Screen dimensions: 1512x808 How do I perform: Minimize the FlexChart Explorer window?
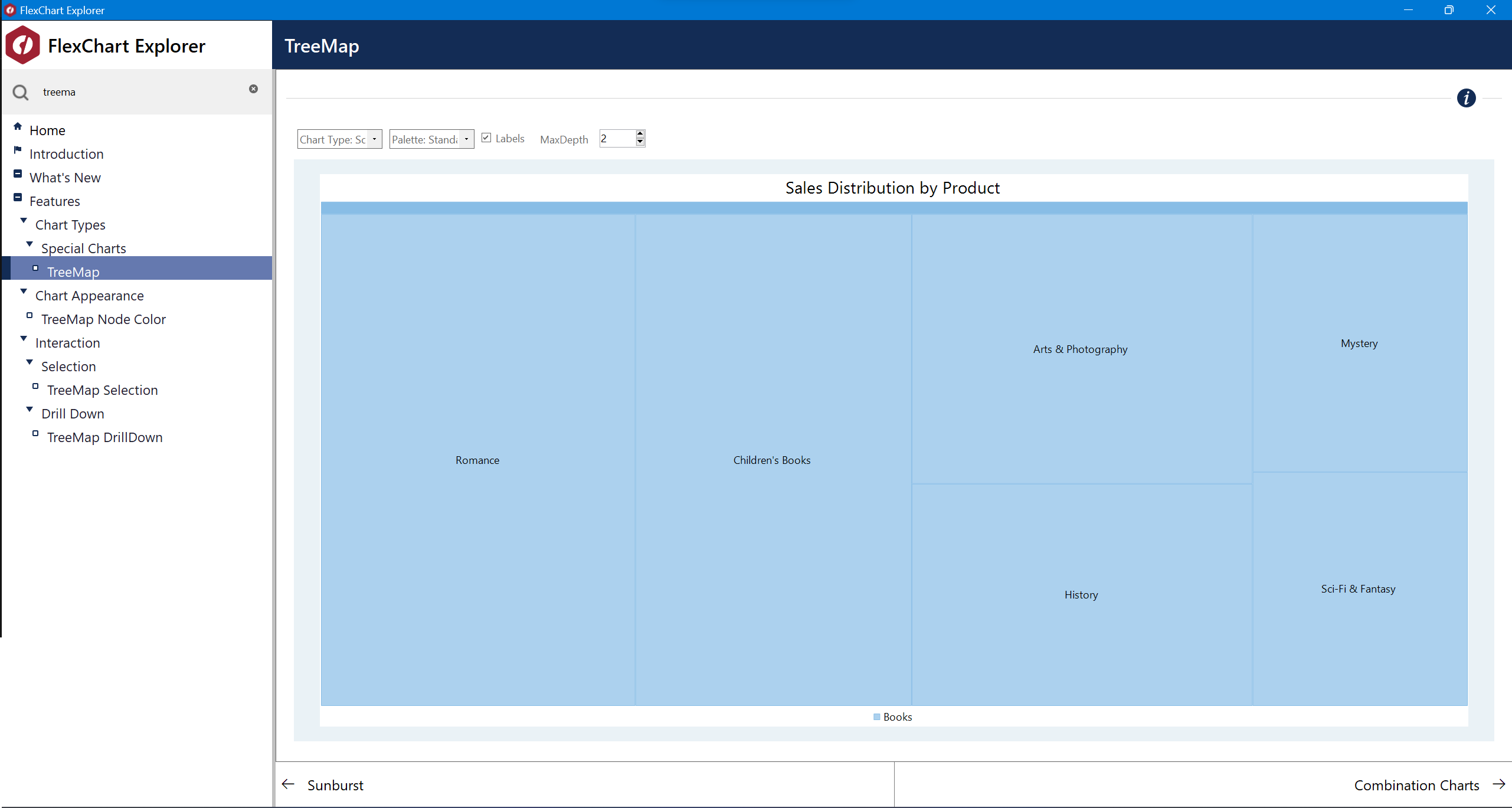[1408, 10]
